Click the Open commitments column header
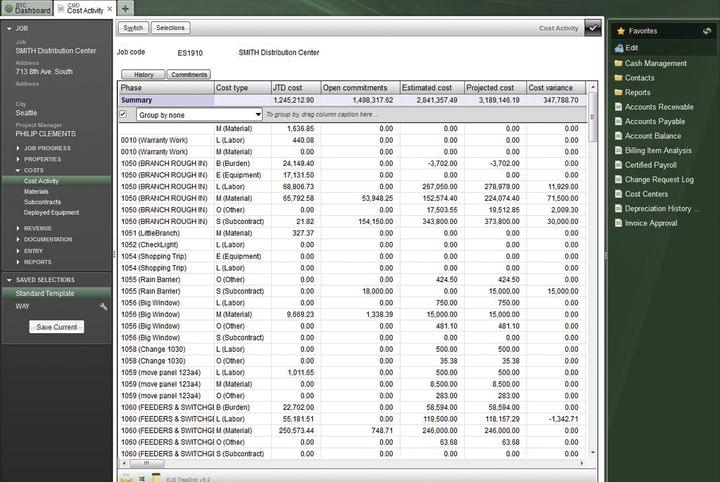This screenshot has height=482, width=720. (x=360, y=88)
